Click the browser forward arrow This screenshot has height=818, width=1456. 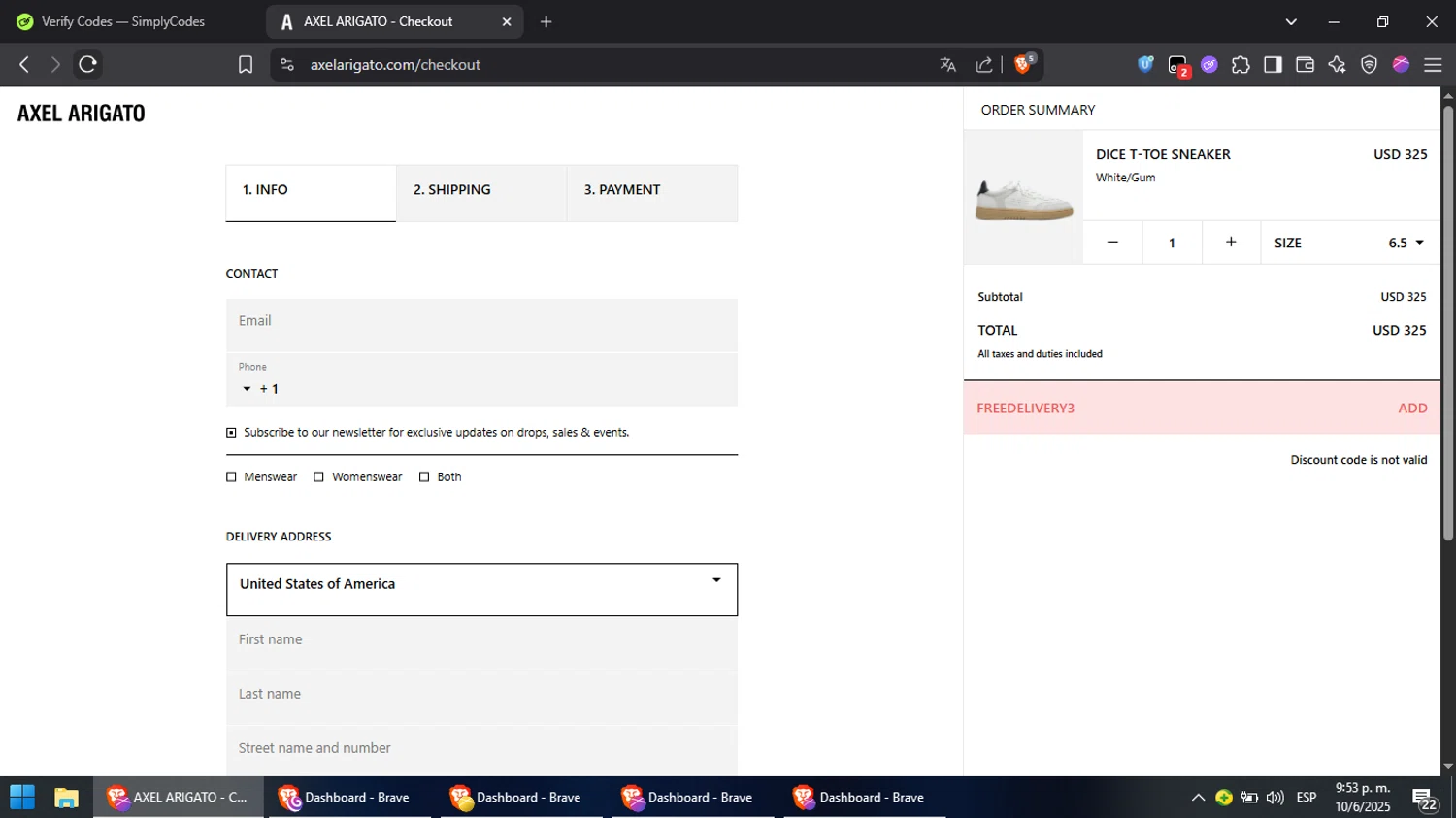pos(55,65)
